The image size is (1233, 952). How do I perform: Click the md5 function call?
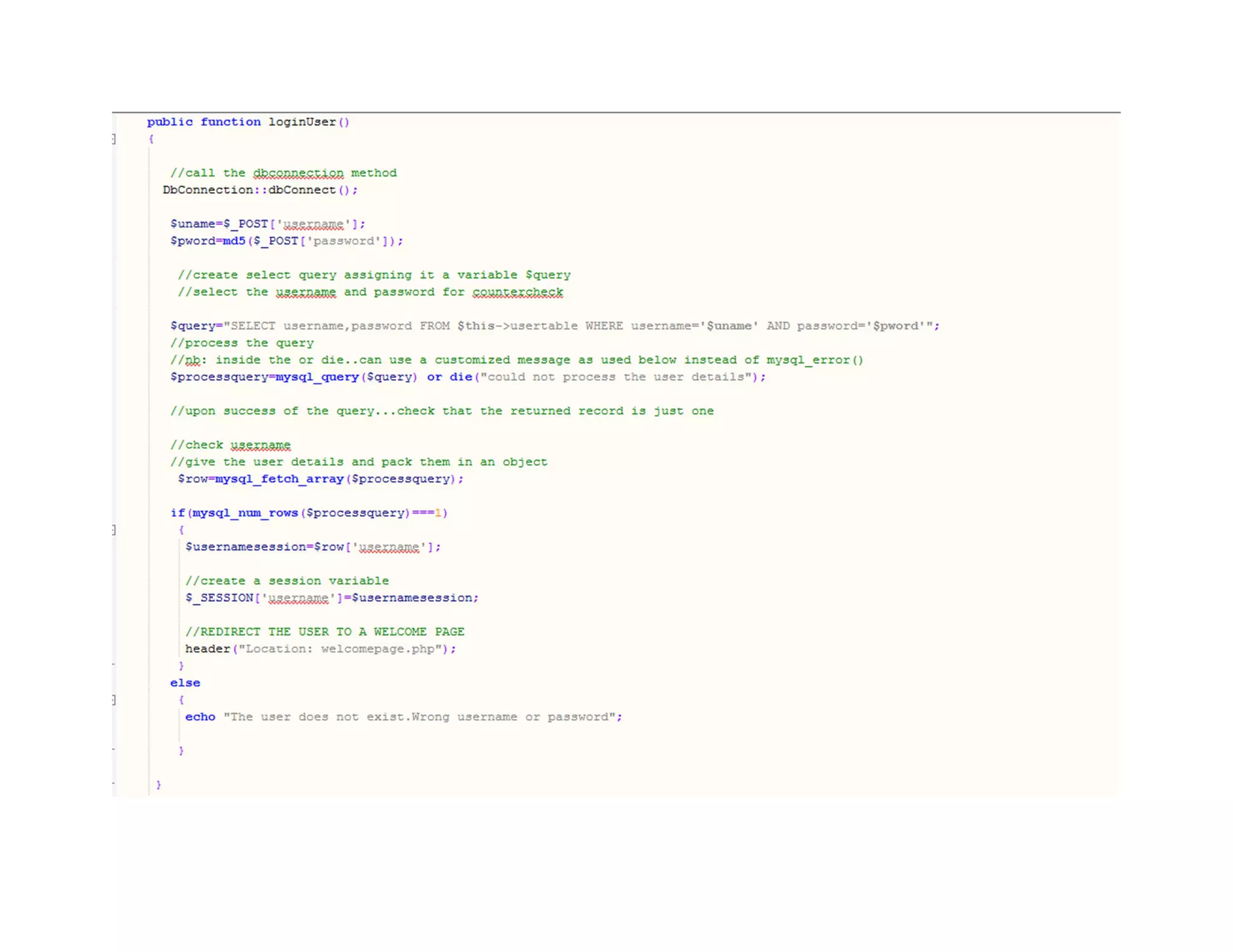(x=234, y=241)
